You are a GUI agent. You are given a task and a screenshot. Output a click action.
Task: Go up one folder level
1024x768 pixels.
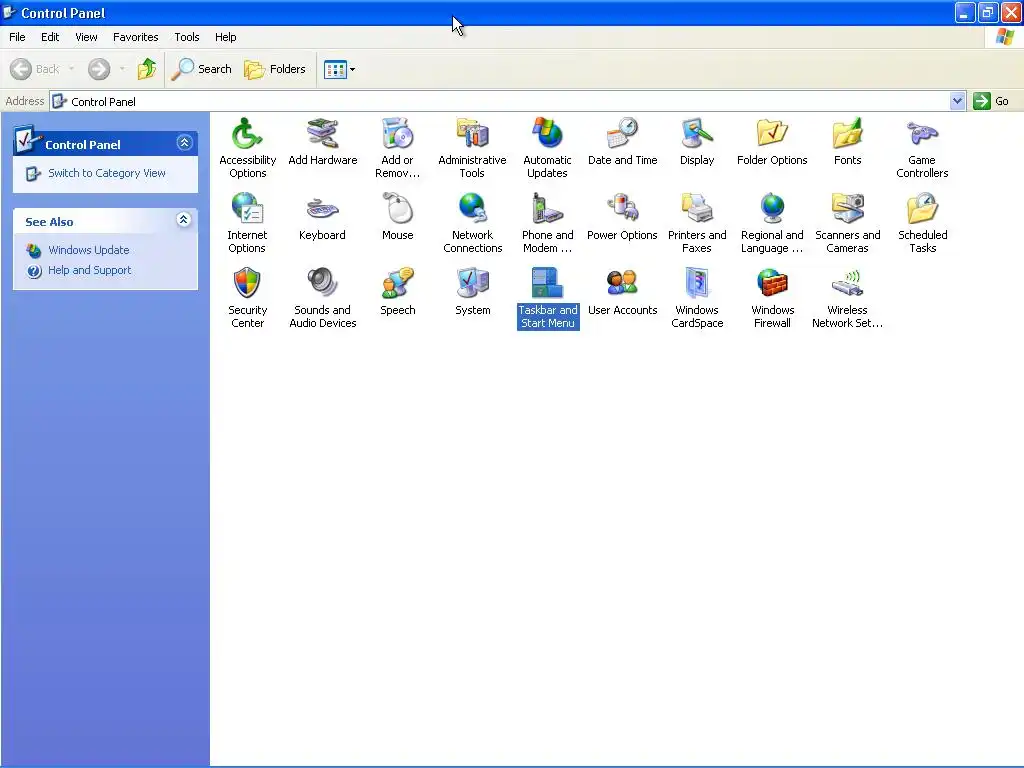pyautogui.click(x=147, y=69)
